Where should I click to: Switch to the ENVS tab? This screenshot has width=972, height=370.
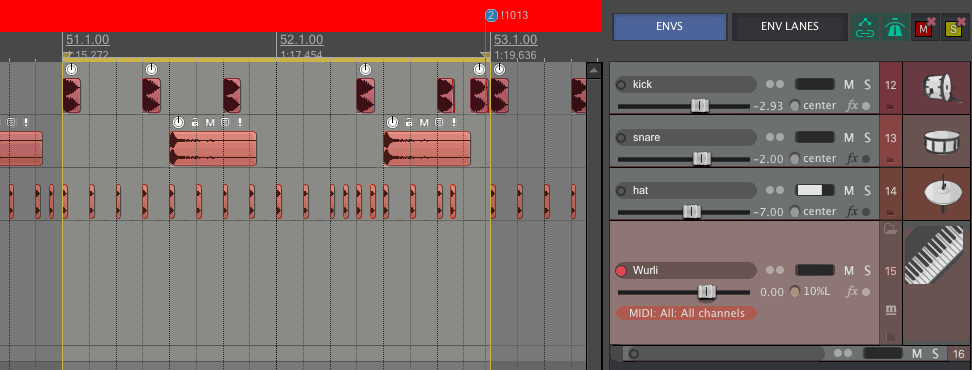[x=669, y=27]
